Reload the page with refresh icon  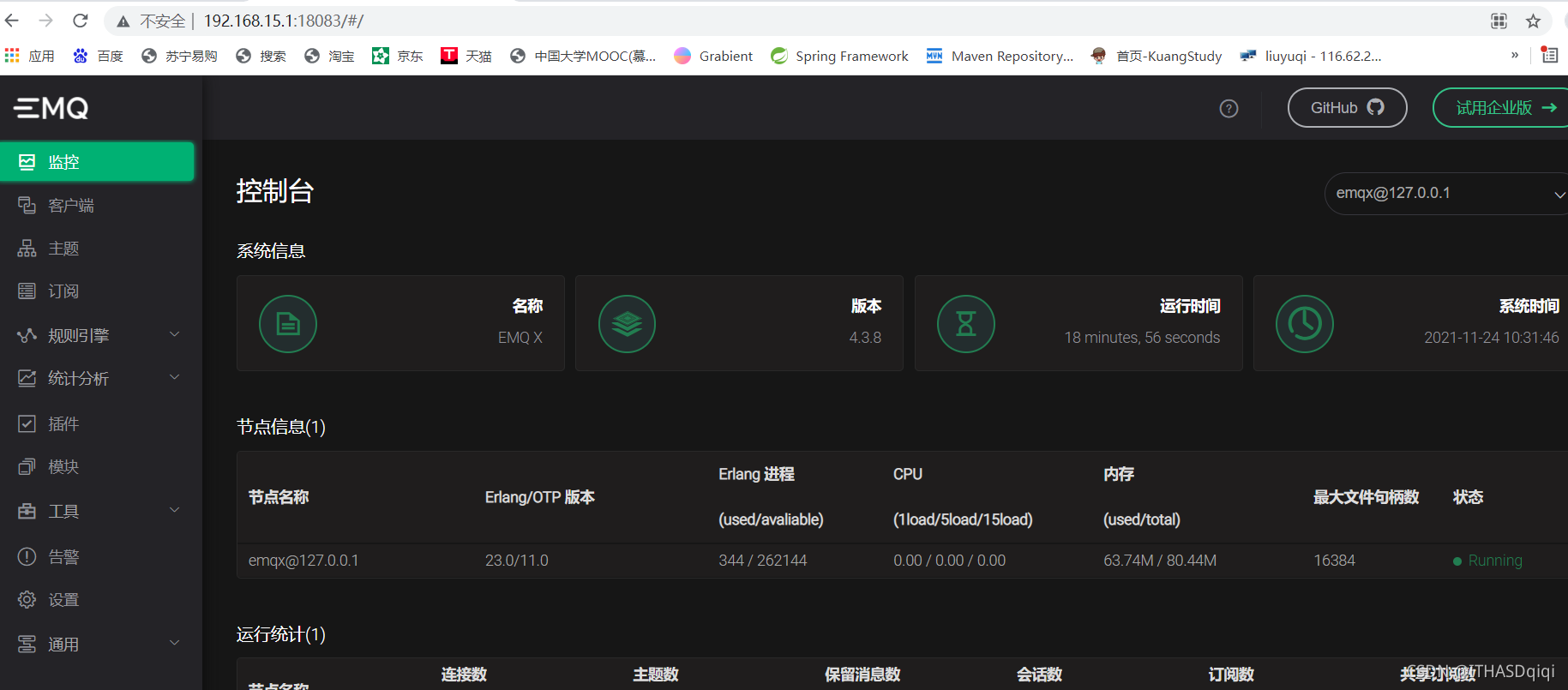point(81,21)
